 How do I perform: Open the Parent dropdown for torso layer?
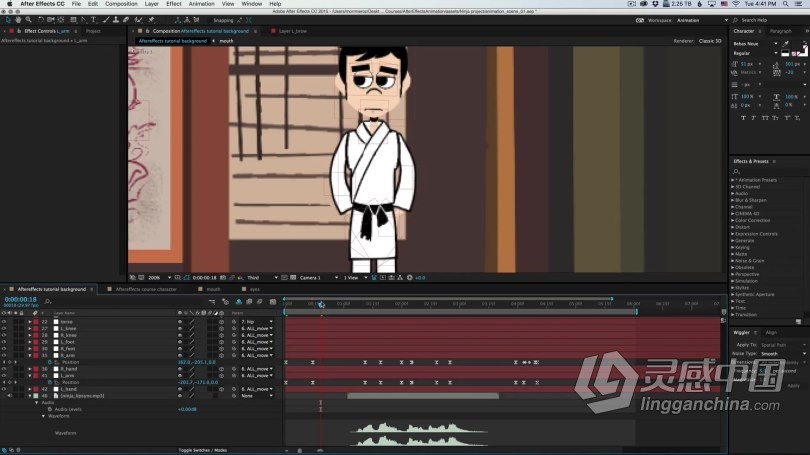pos(257,322)
